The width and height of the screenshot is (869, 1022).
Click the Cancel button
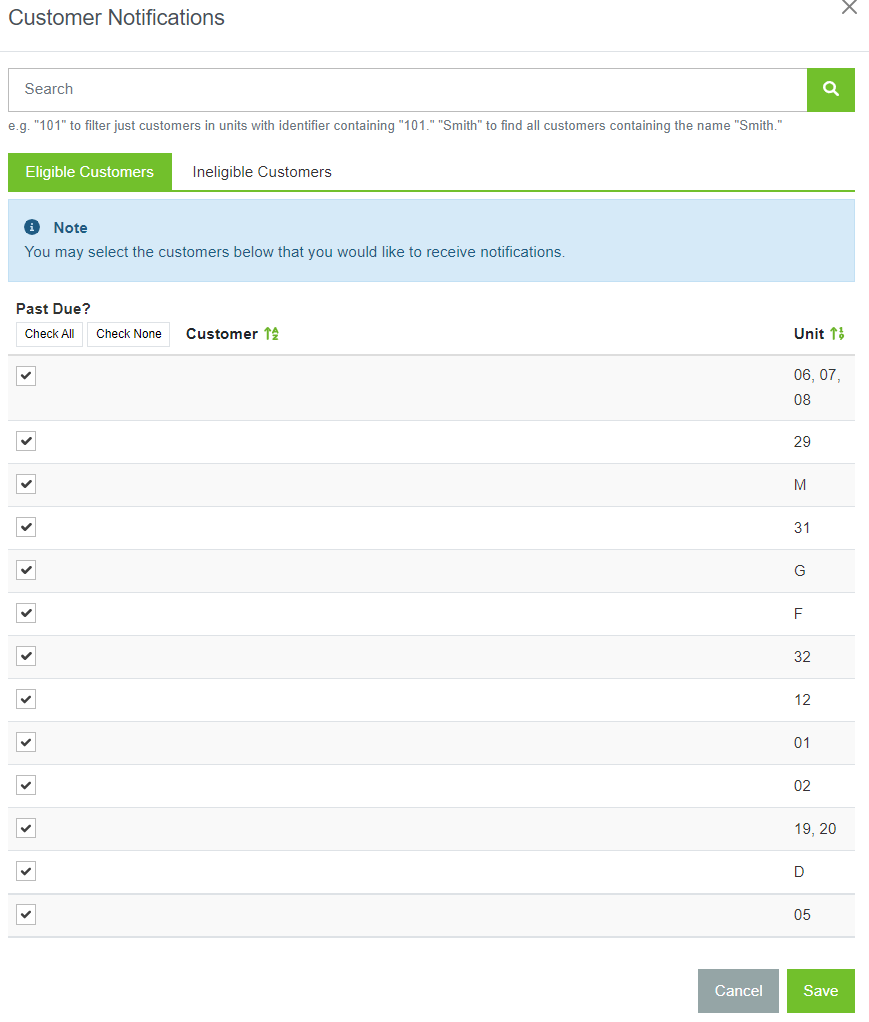[738, 990]
